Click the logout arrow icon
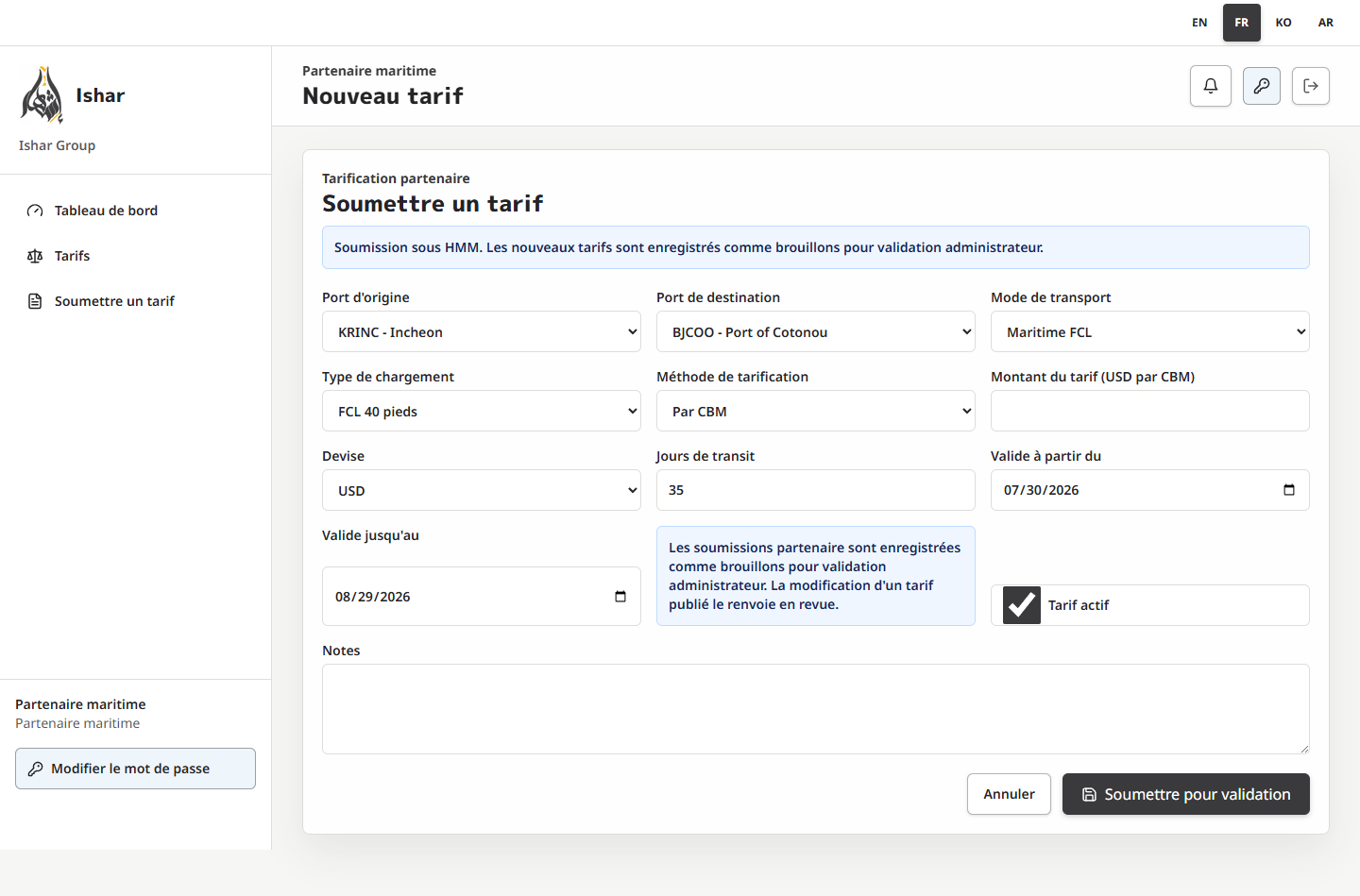The image size is (1360, 896). tap(1311, 86)
